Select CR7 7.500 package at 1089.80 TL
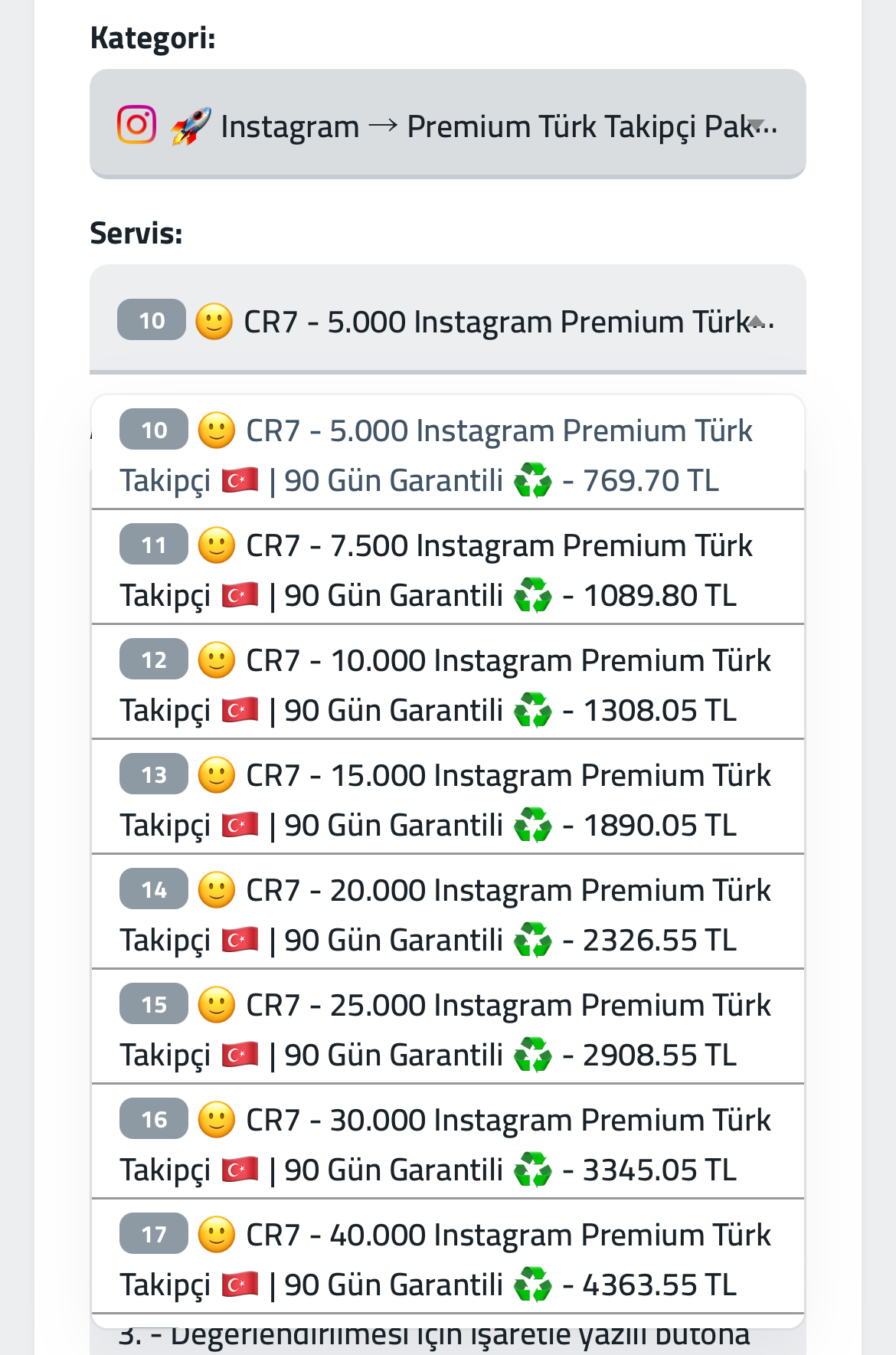This screenshot has width=896, height=1355. pos(448,568)
